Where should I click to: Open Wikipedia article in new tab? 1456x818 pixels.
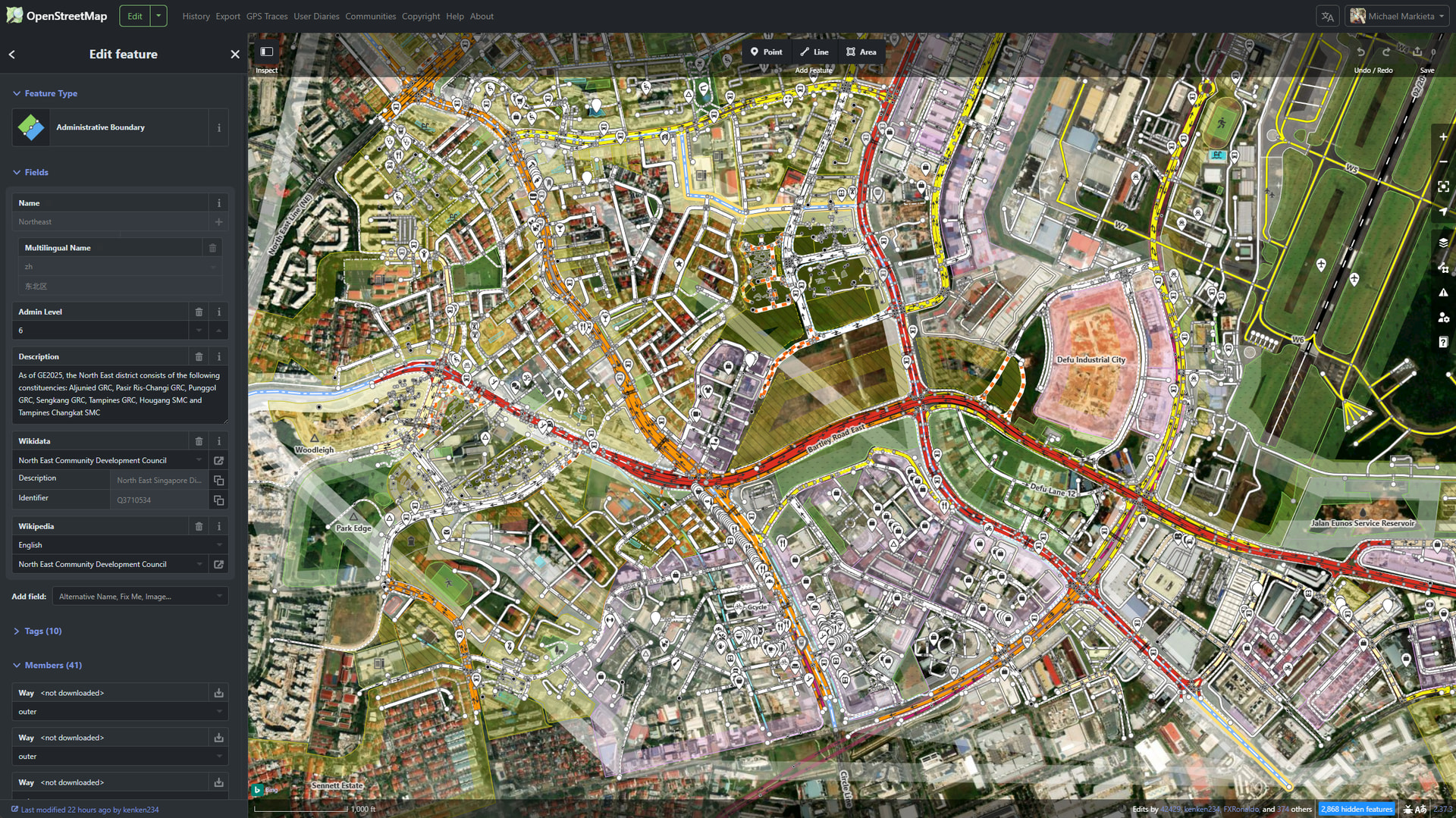point(218,565)
